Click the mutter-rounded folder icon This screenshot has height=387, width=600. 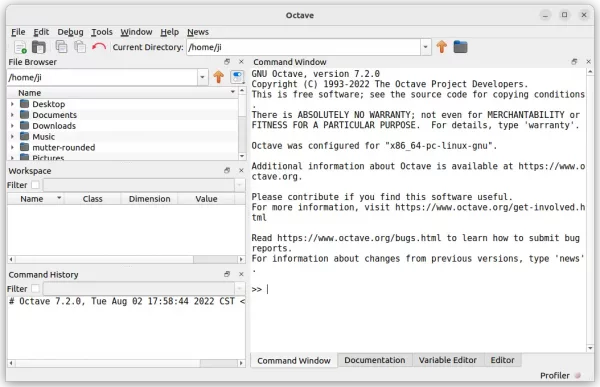coord(24,147)
